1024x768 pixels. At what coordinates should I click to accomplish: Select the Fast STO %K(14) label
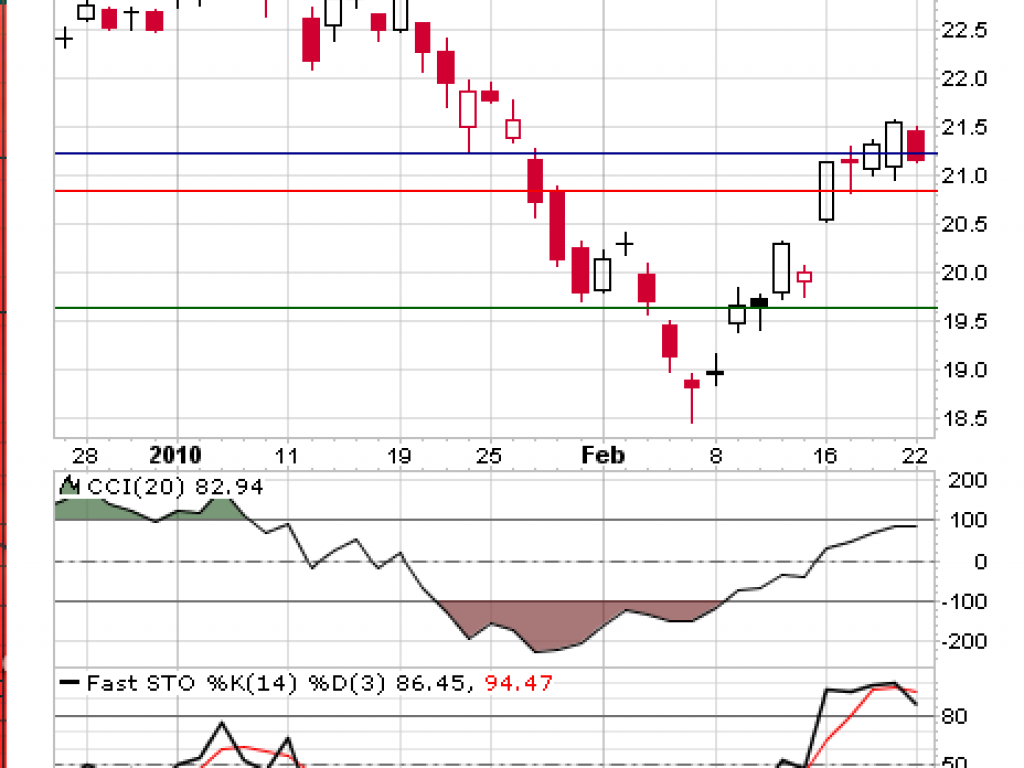pyautogui.click(x=192, y=683)
